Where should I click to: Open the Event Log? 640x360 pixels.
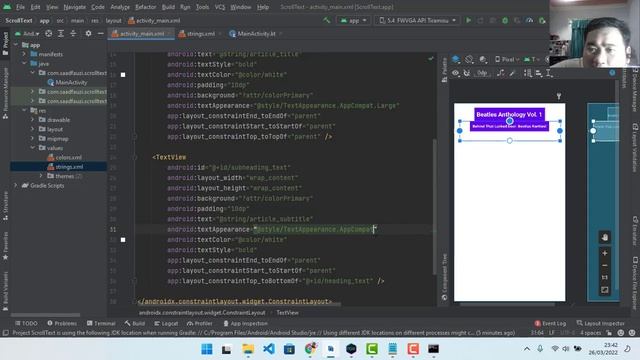(x=550, y=323)
